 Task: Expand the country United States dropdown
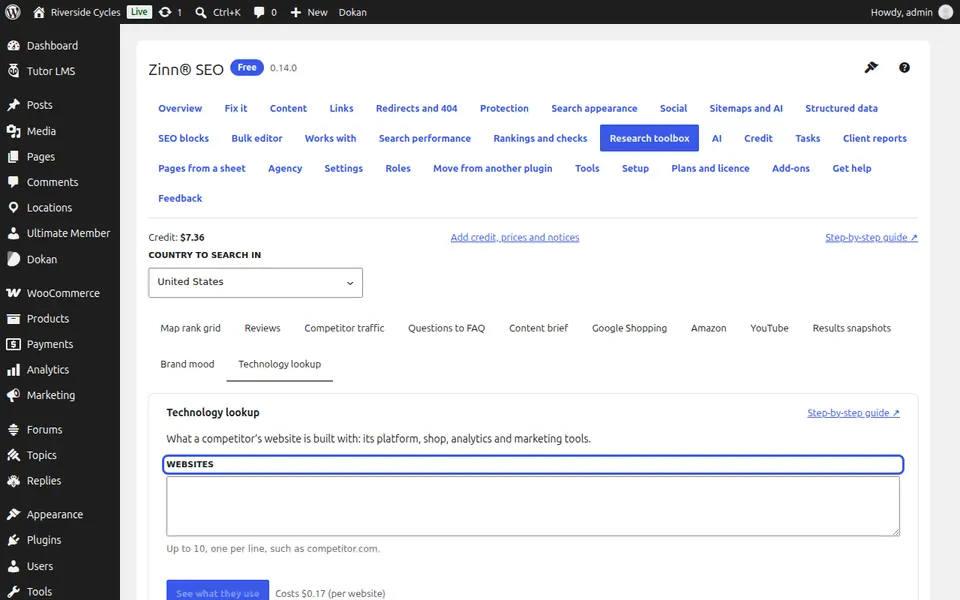coord(255,282)
